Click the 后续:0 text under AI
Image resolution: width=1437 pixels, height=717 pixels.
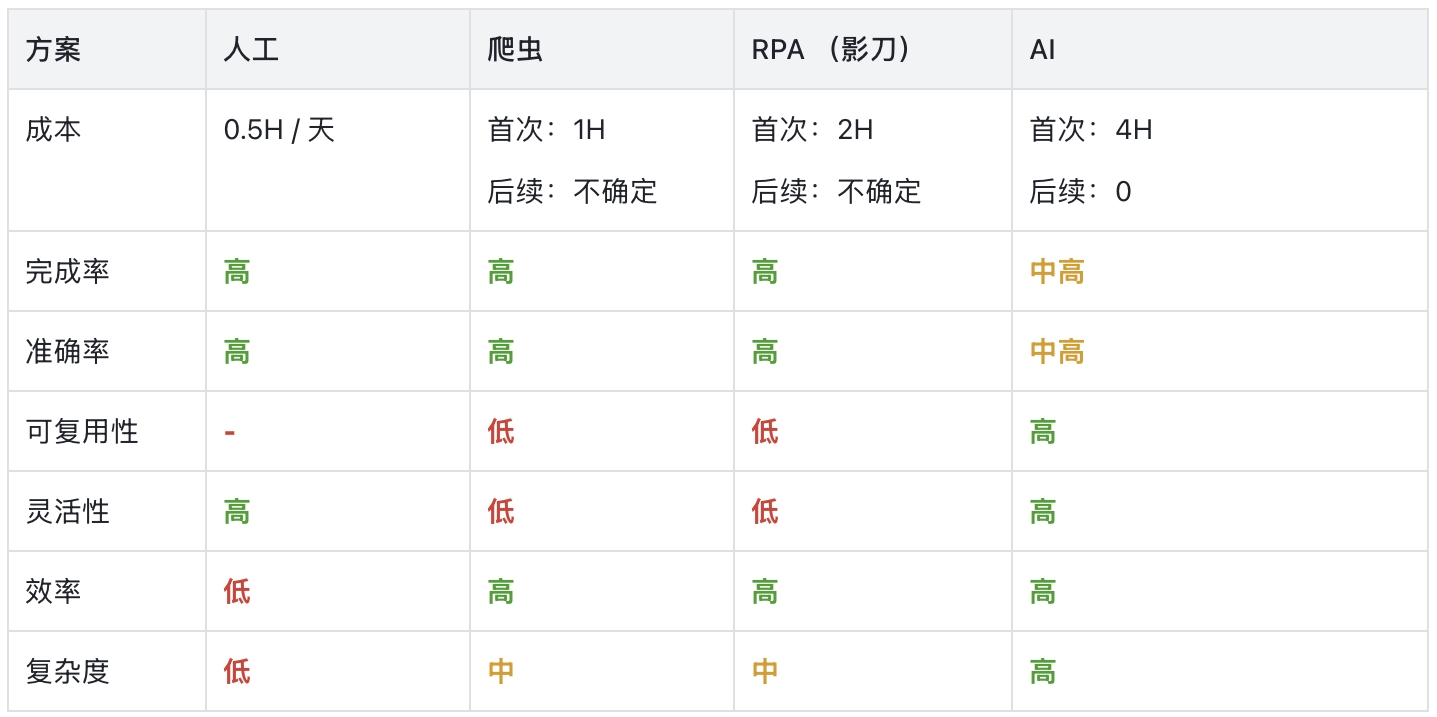(x=1080, y=191)
